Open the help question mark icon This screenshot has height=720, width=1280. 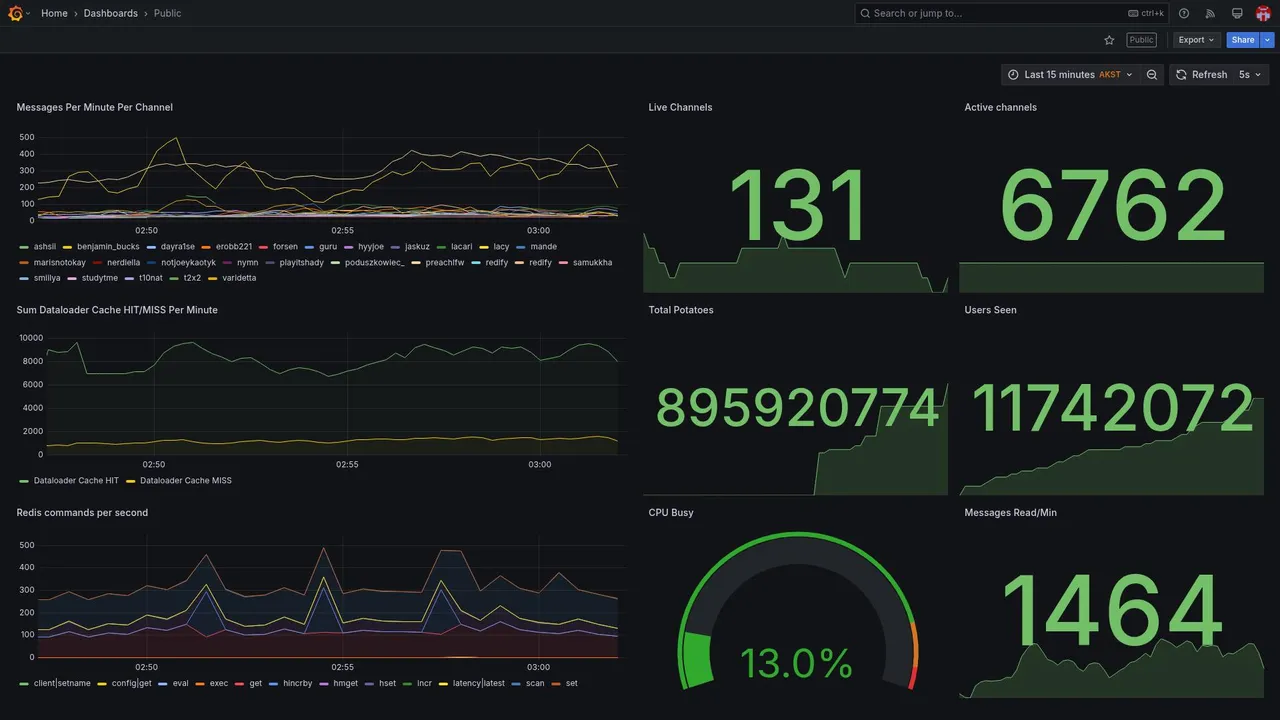(x=1184, y=13)
